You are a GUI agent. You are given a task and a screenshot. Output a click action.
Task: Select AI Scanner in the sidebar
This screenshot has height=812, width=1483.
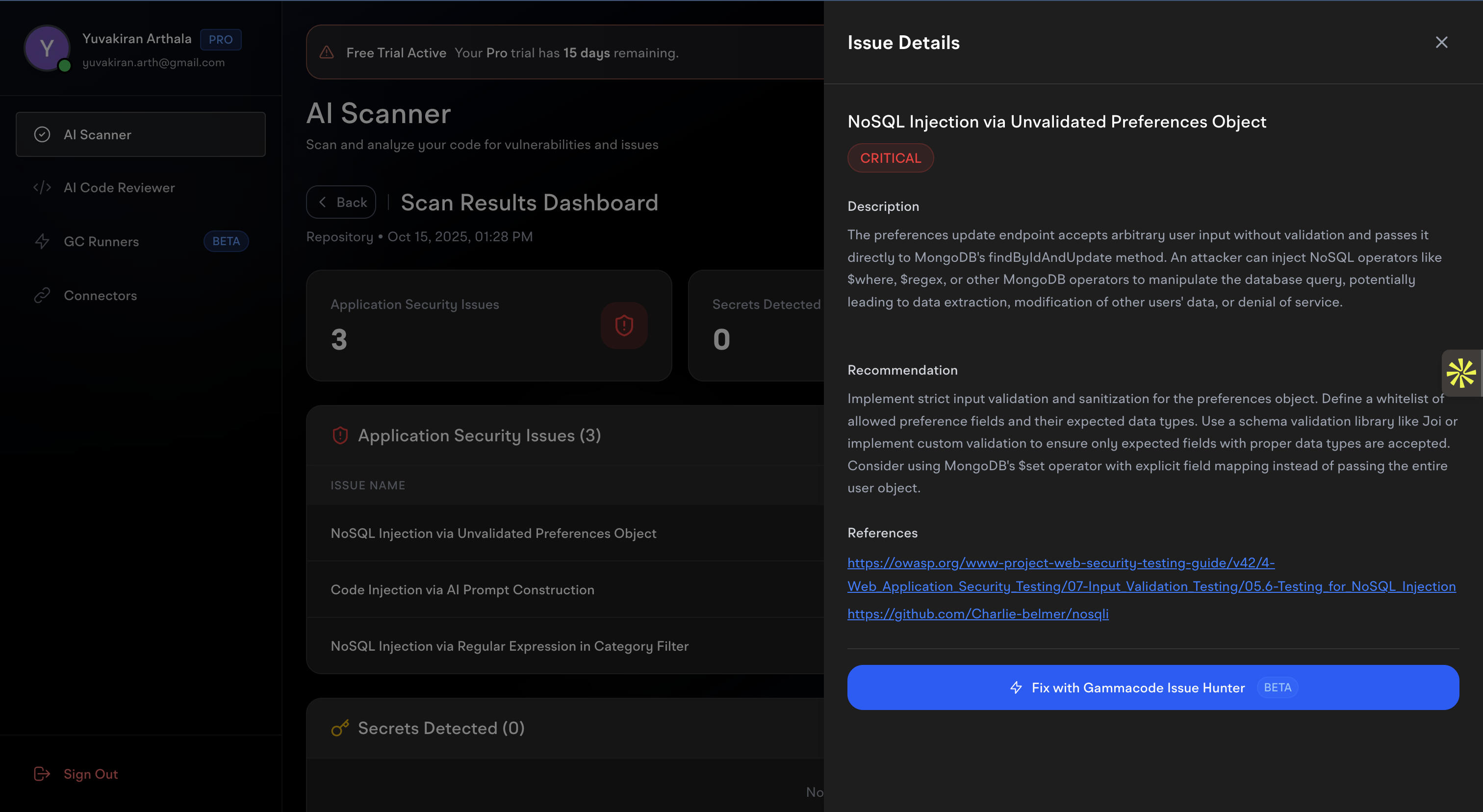pos(97,134)
